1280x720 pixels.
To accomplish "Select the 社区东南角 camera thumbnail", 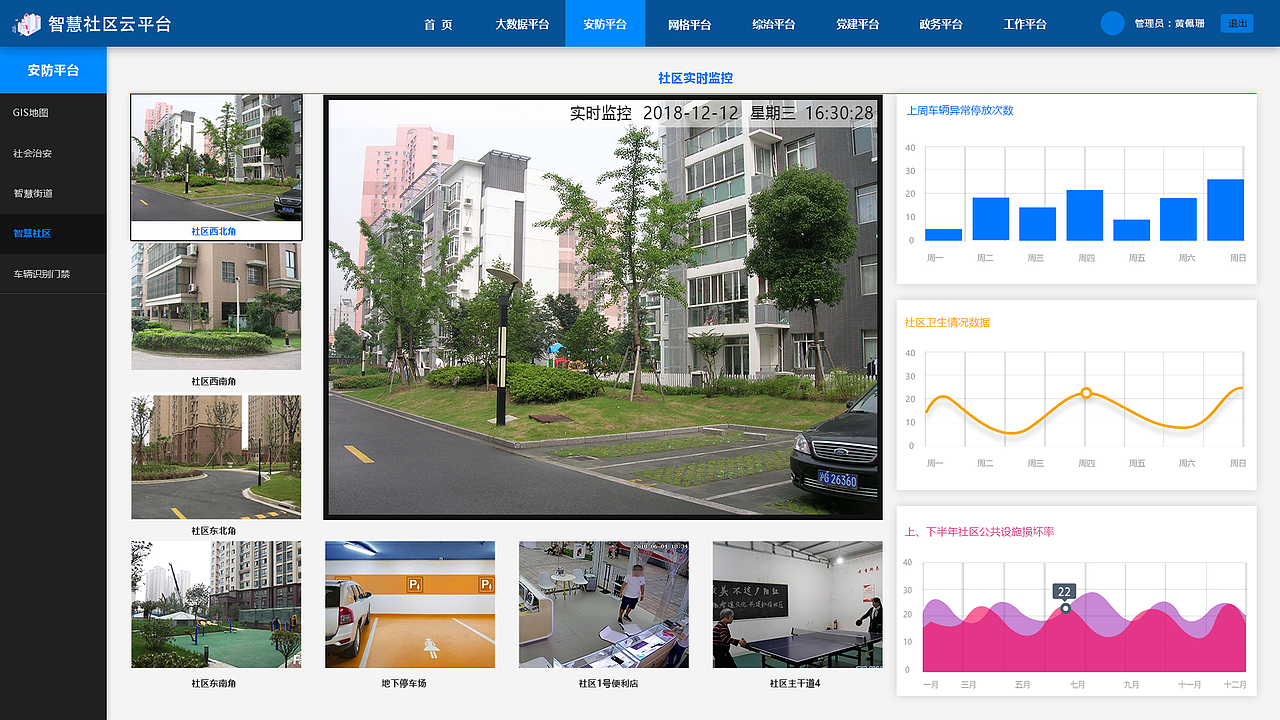I will [x=216, y=605].
